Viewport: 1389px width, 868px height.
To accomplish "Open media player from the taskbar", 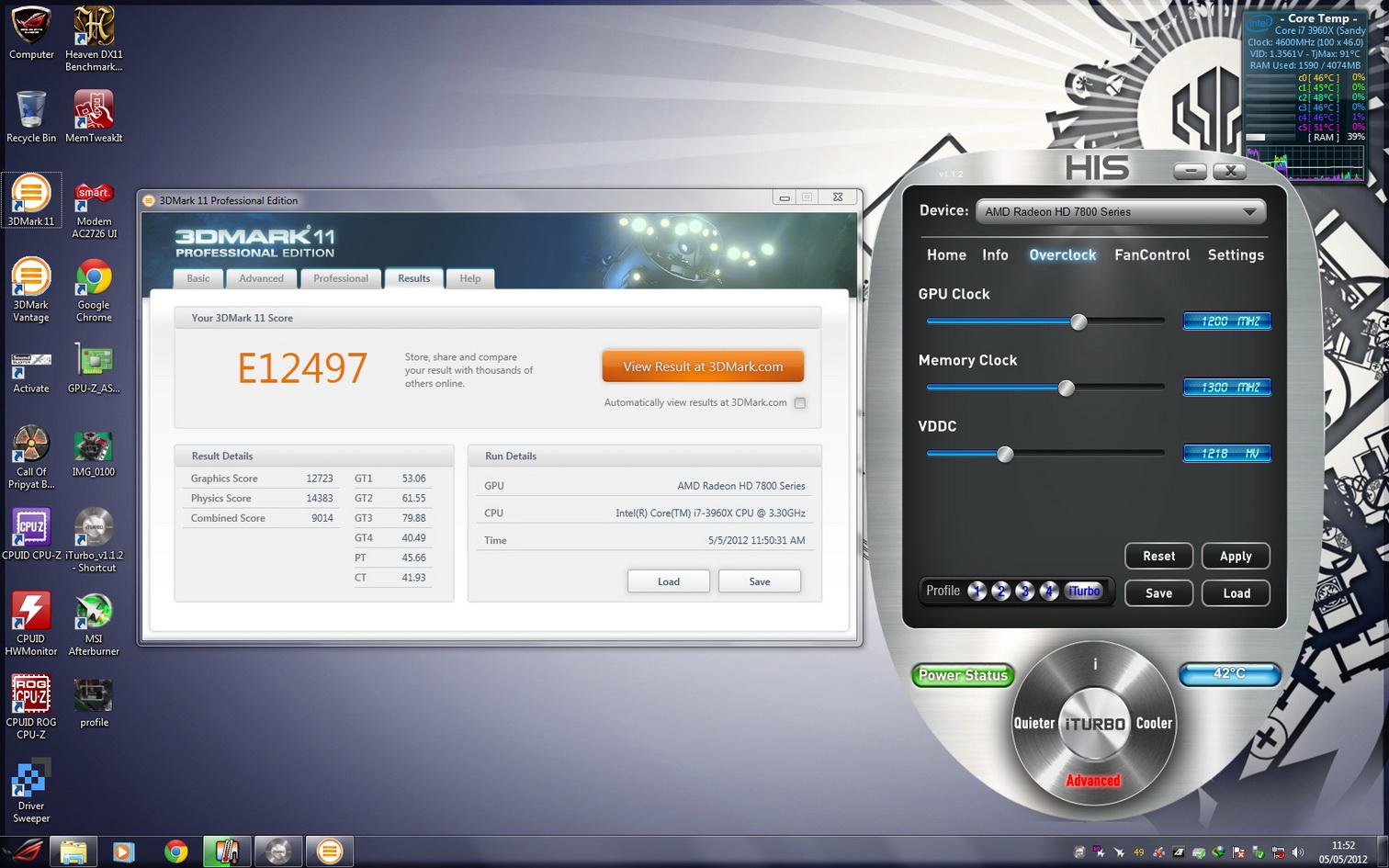I will click(123, 851).
